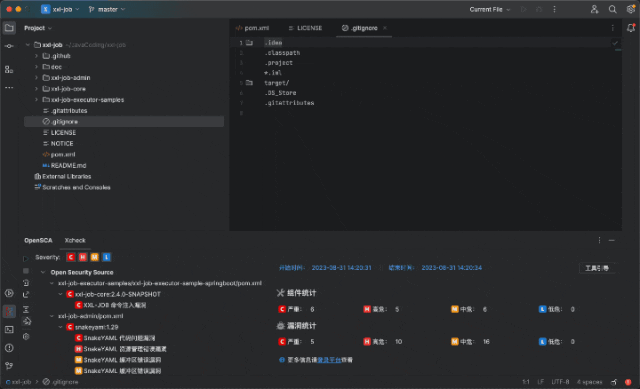Expand the xxl-job-core folder
The width and height of the screenshot is (640, 389).
(36, 89)
